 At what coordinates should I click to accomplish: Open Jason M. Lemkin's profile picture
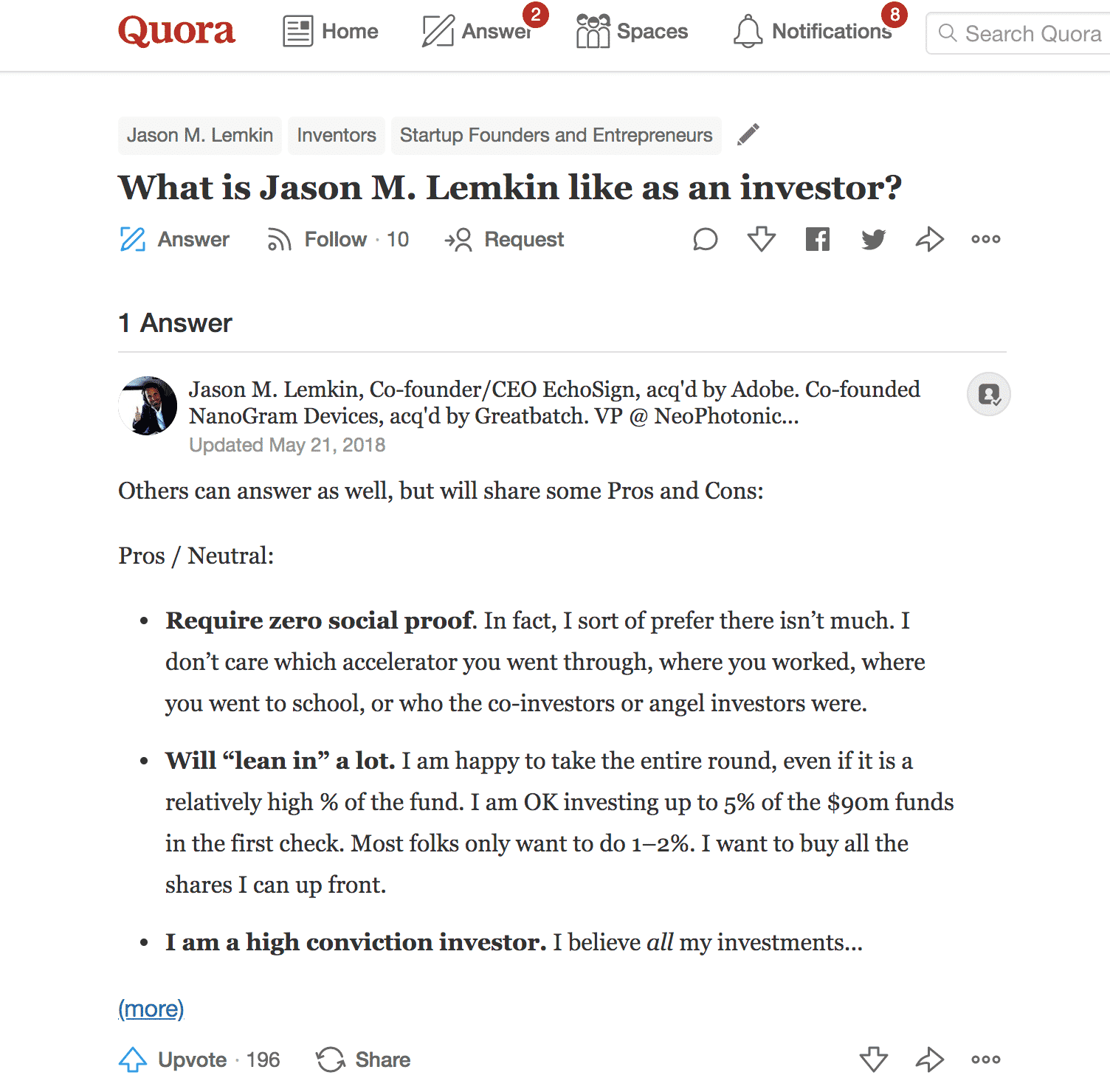pos(148,406)
